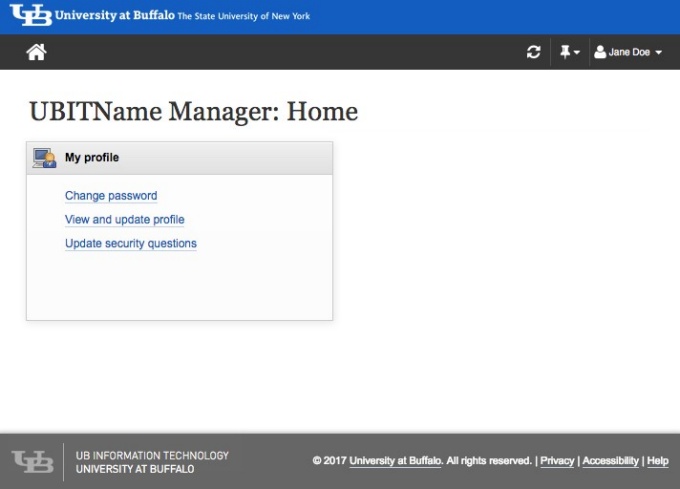Click the gray UB logo in the footer
This screenshot has width=680, height=489.
point(32,461)
